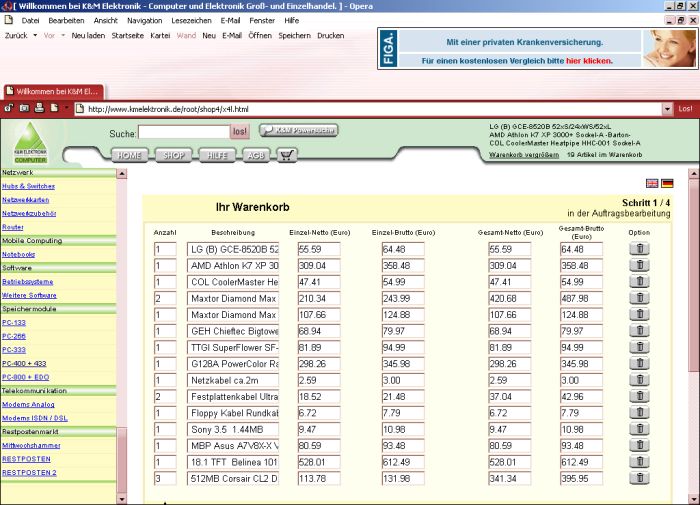Screen dimensions: 700x505
Task: Open the Navigation menu
Action: [144, 21]
